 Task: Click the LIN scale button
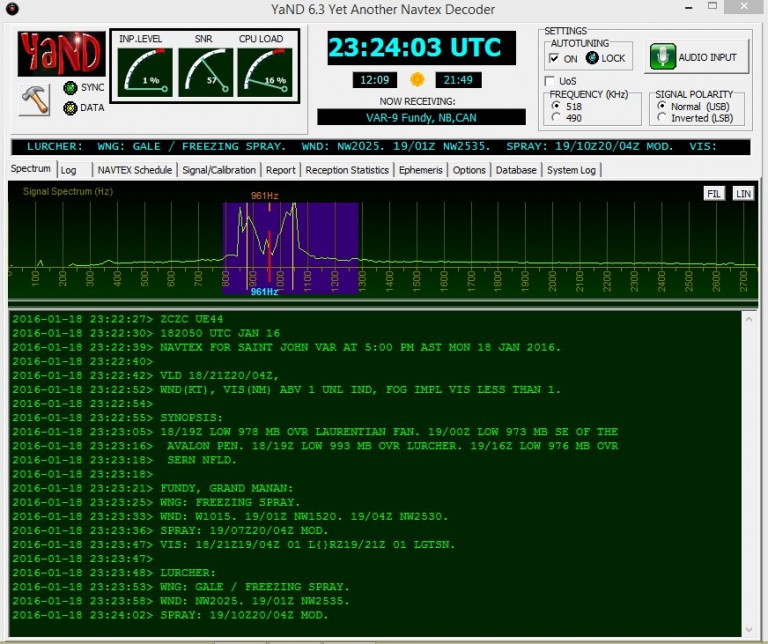point(742,193)
